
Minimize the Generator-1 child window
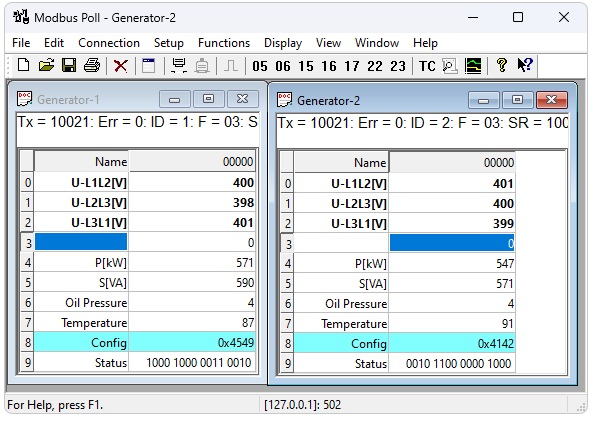pyautogui.click(x=174, y=99)
